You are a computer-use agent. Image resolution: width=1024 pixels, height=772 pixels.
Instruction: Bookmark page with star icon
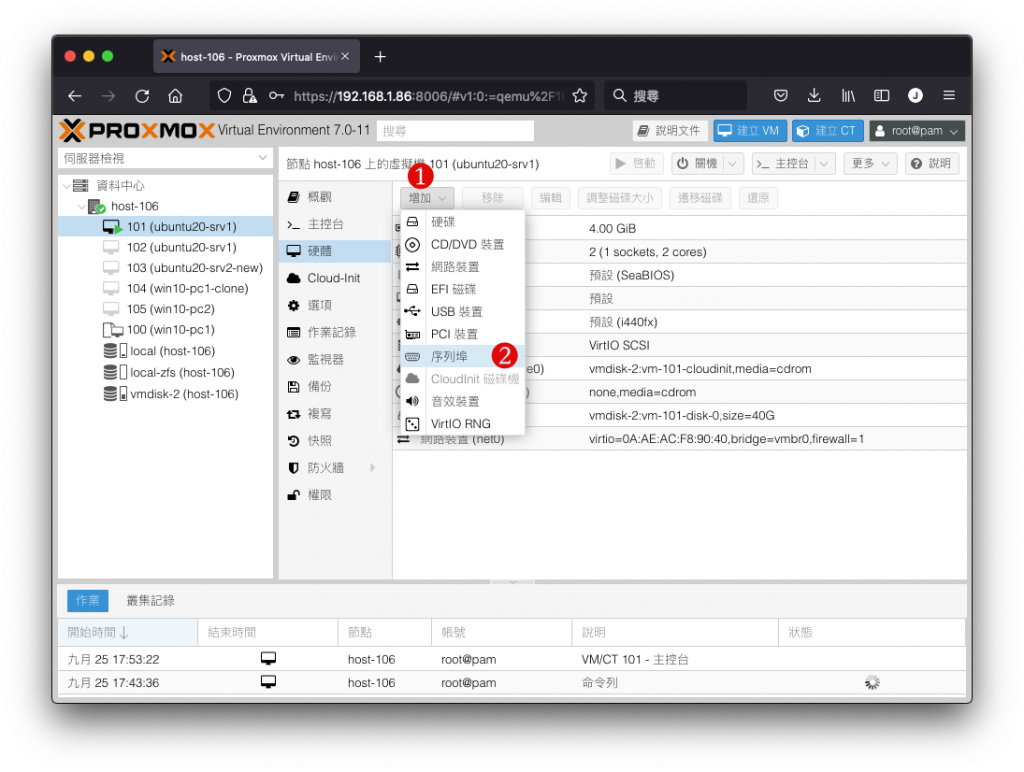coord(579,96)
